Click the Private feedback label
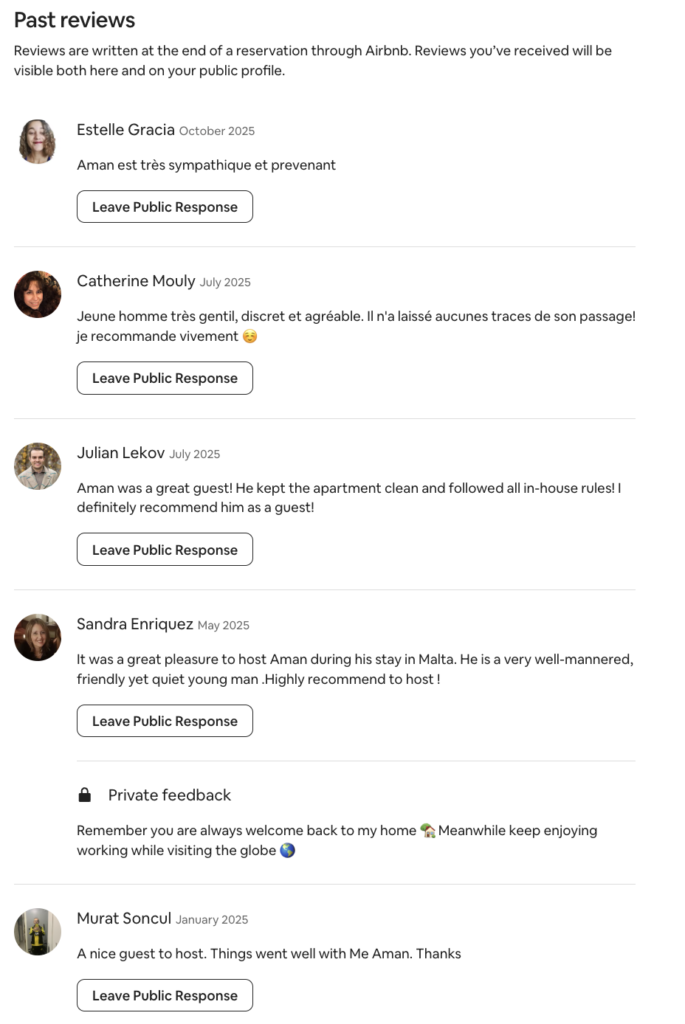The width and height of the screenshot is (685, 1024). (x=169, y=795)
